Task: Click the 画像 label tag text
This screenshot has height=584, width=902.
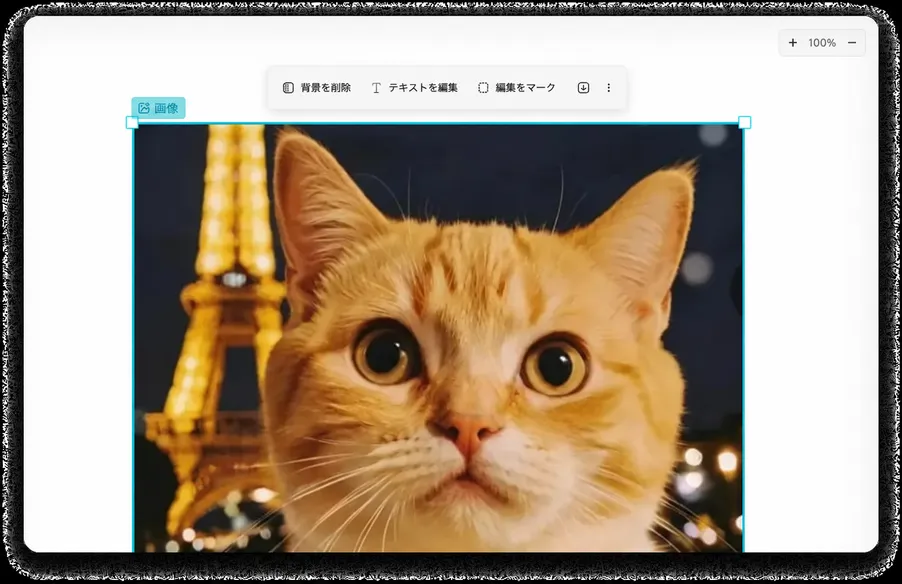Action: tap(166, 108)
